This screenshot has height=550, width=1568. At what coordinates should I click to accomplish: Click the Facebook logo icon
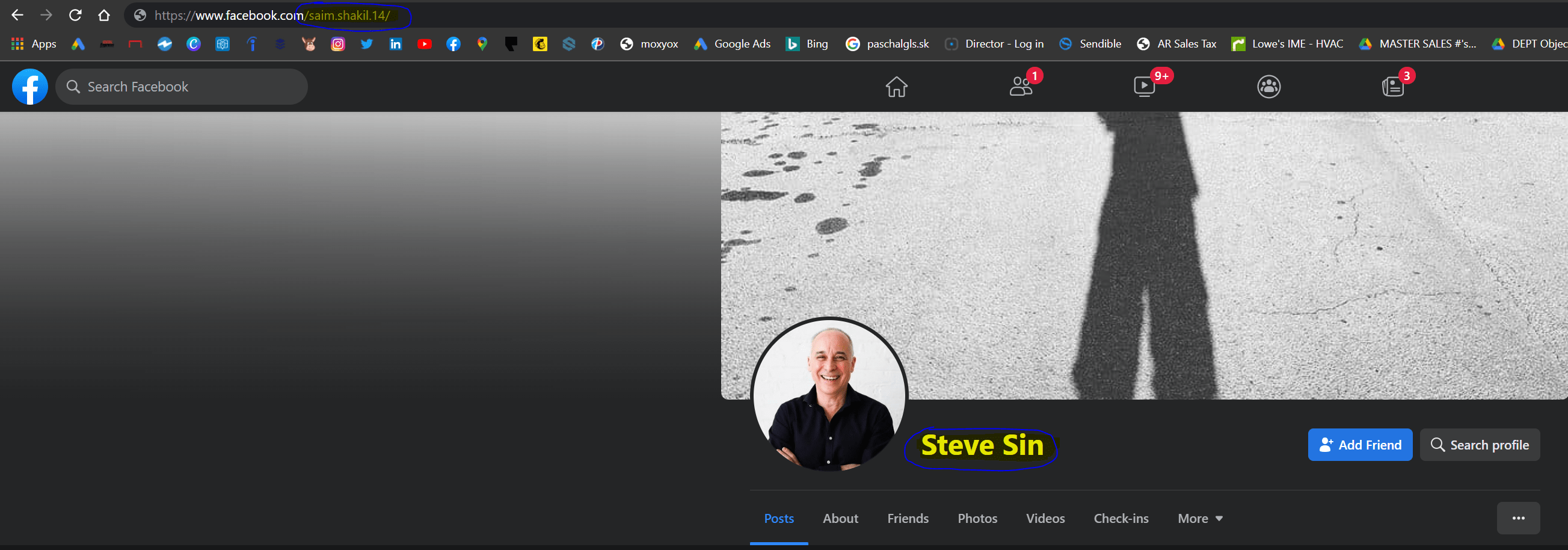click(x=30, y=87)
